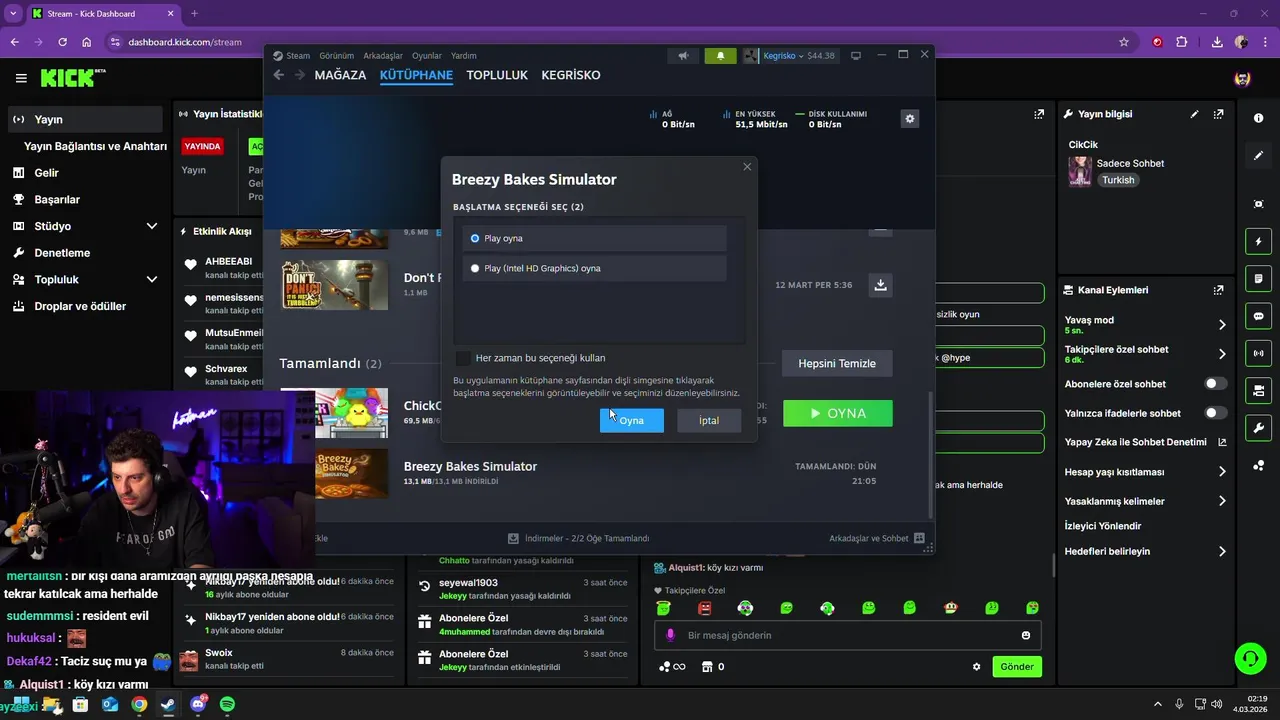Open Steam KÜTÜPHANE tab
1280x720 pixels.
pos(416,75)
